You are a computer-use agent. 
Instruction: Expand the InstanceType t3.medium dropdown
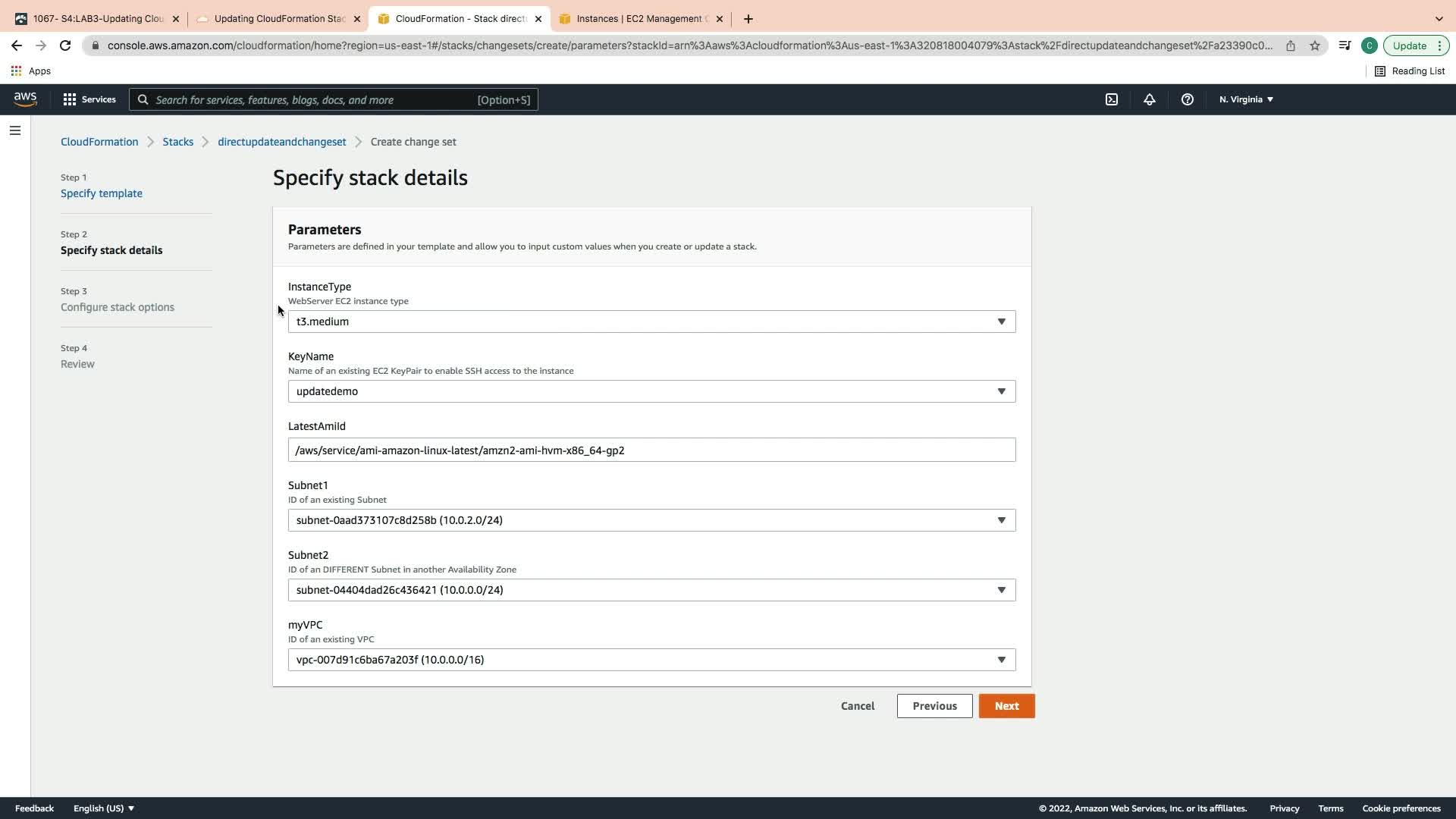coord(651,322)
